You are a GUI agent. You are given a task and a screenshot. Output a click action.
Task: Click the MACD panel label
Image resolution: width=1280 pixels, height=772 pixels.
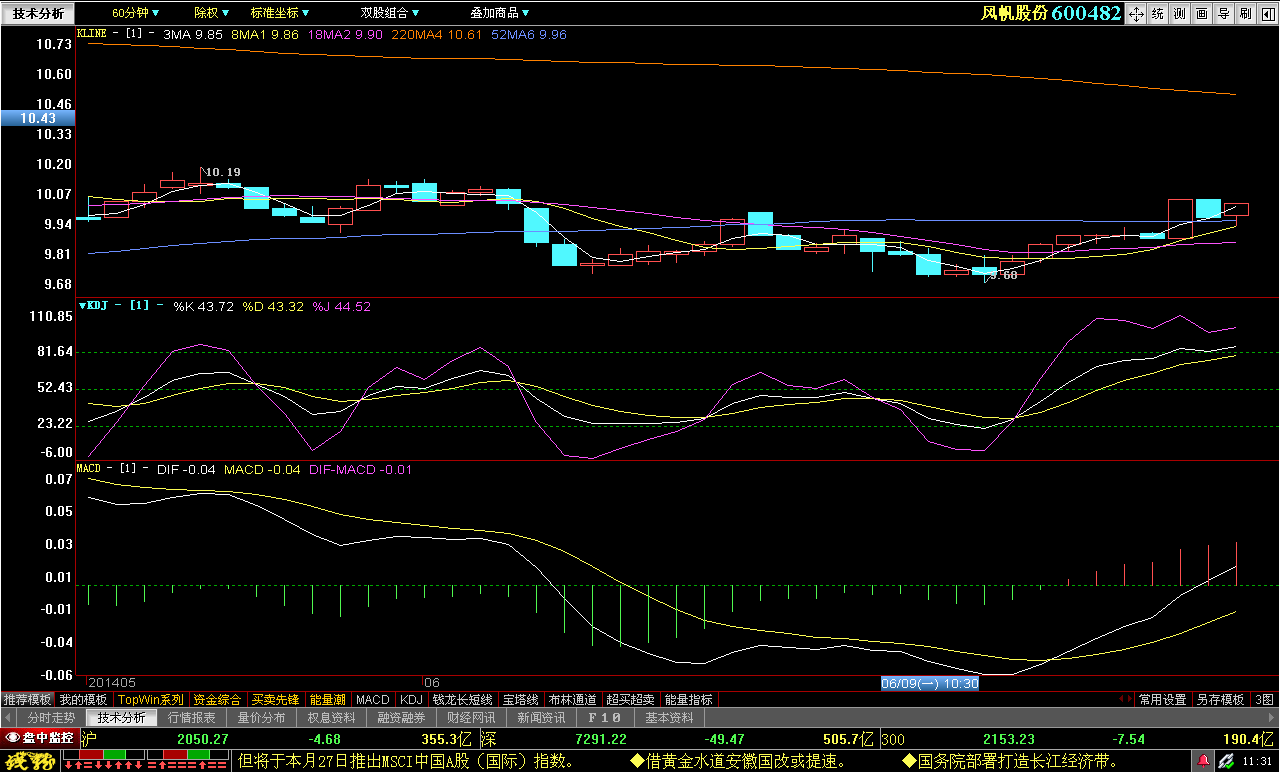(90, 468)
